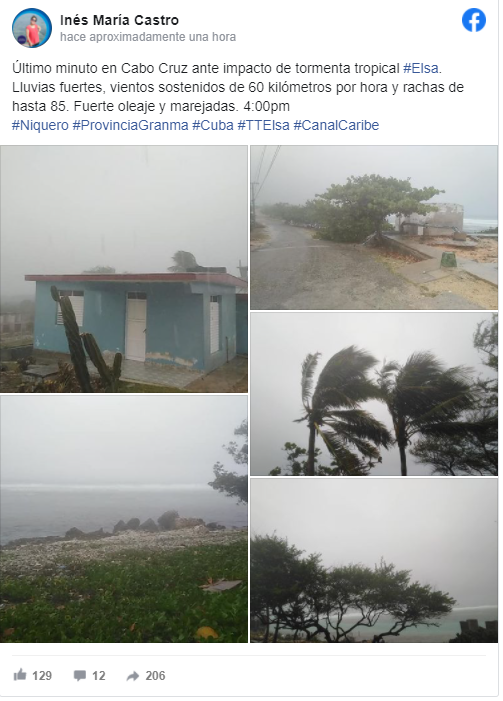
Task: Open the #TTElsa hashtag
Action: point(263,125)
